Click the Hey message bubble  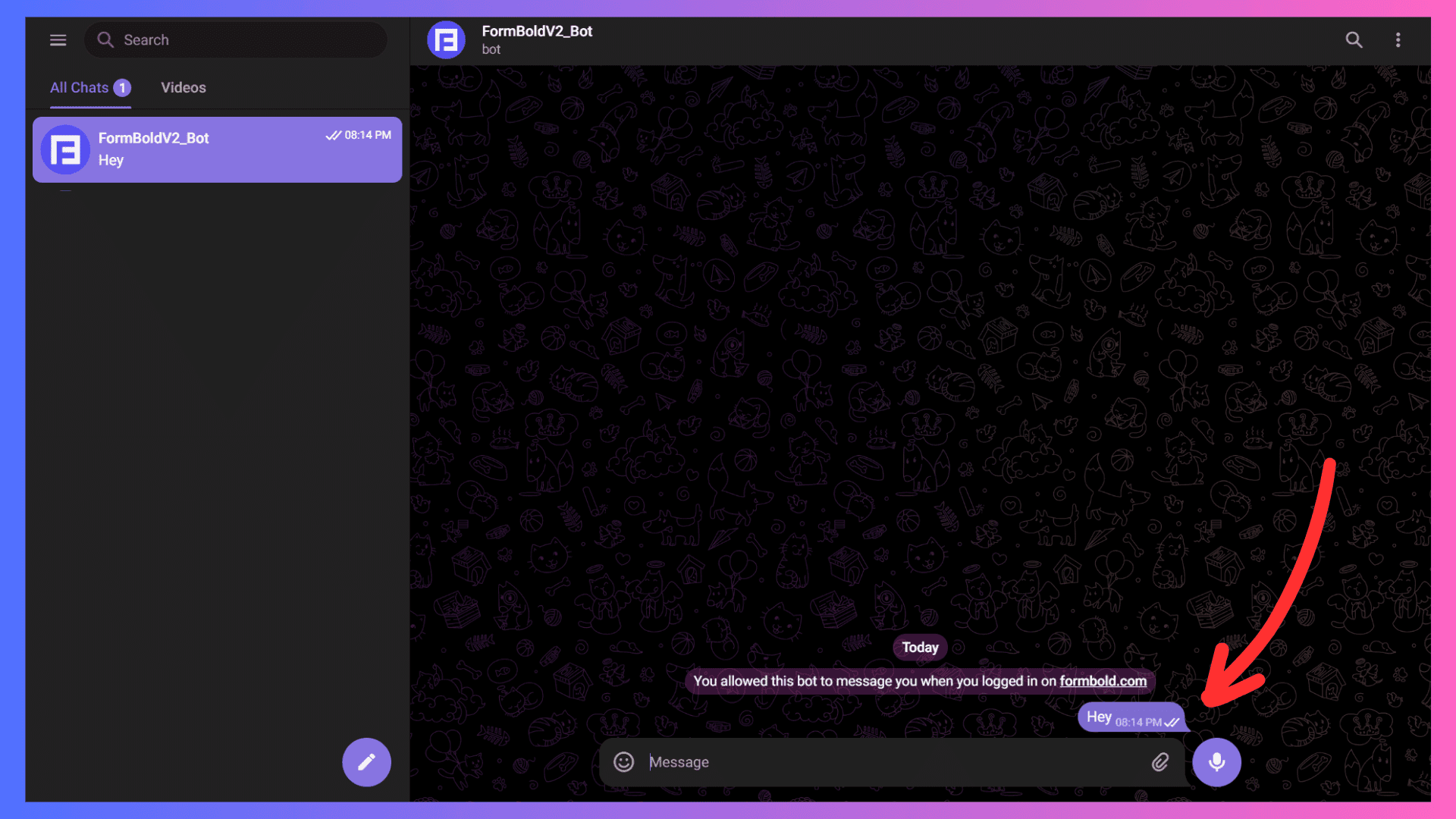coord(1099,717)
